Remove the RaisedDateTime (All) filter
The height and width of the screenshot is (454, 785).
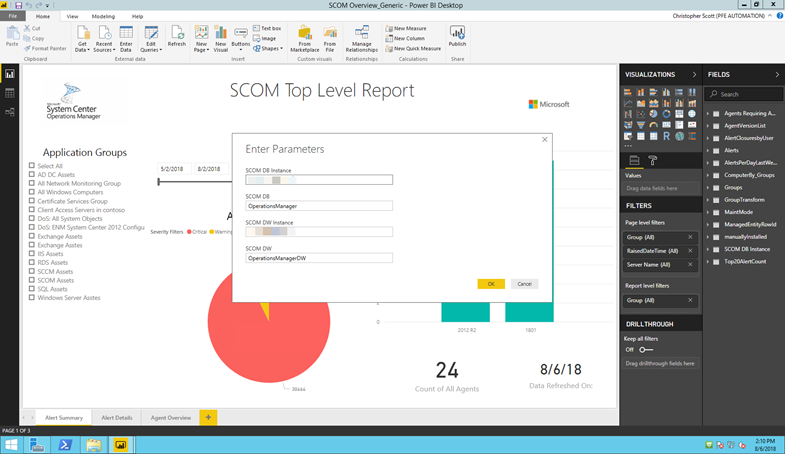tap(690, 250)
